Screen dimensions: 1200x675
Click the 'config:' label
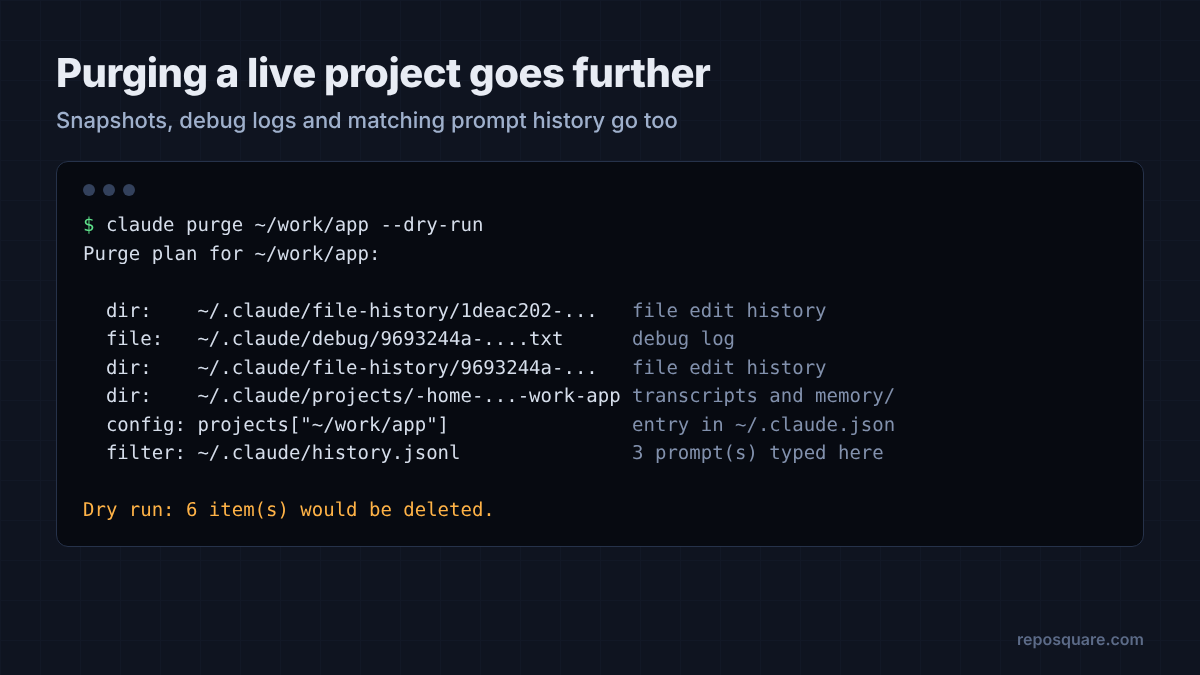146,424
